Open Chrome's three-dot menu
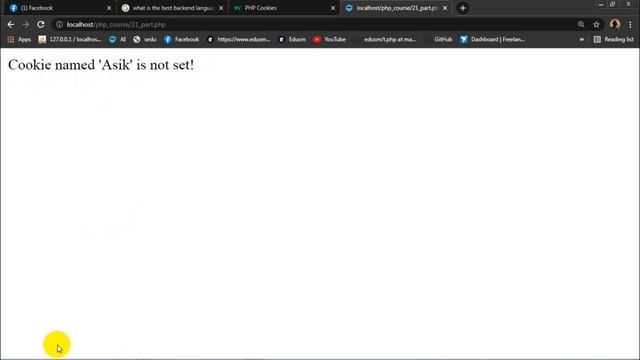Screen dimensions: 640x360 630,24
